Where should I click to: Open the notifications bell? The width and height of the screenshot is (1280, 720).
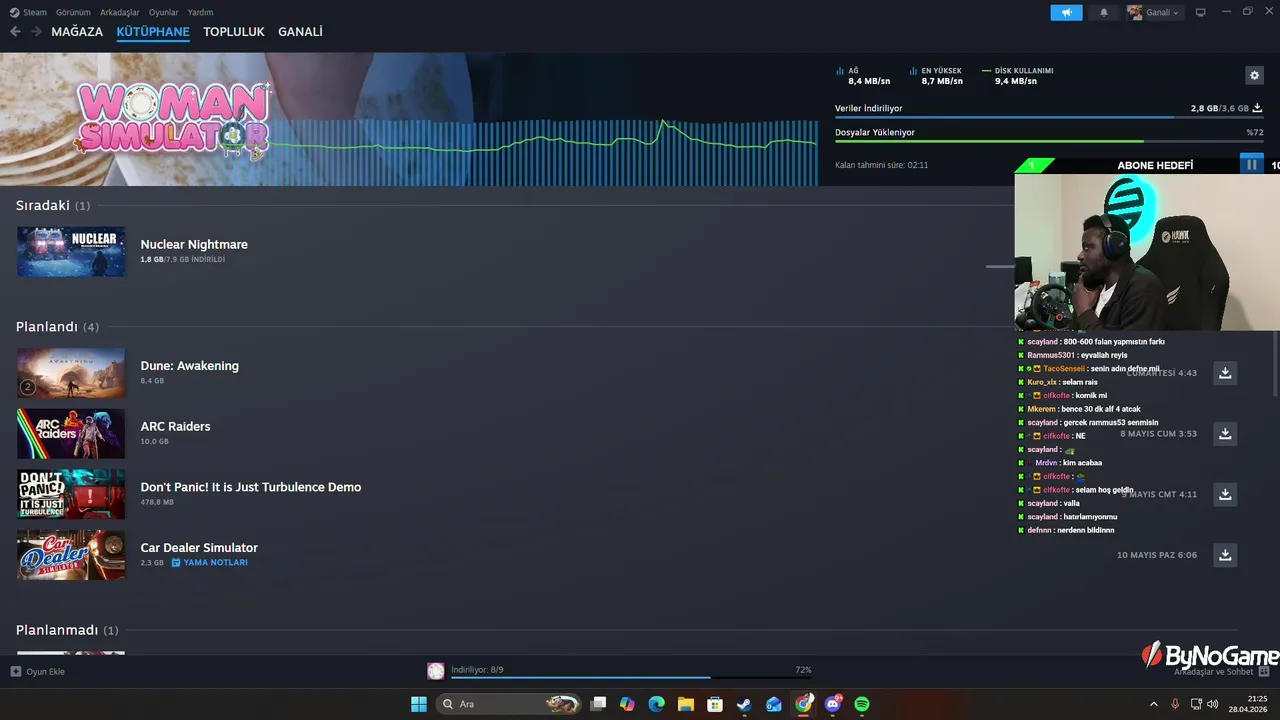click(x=1104, y=12)
